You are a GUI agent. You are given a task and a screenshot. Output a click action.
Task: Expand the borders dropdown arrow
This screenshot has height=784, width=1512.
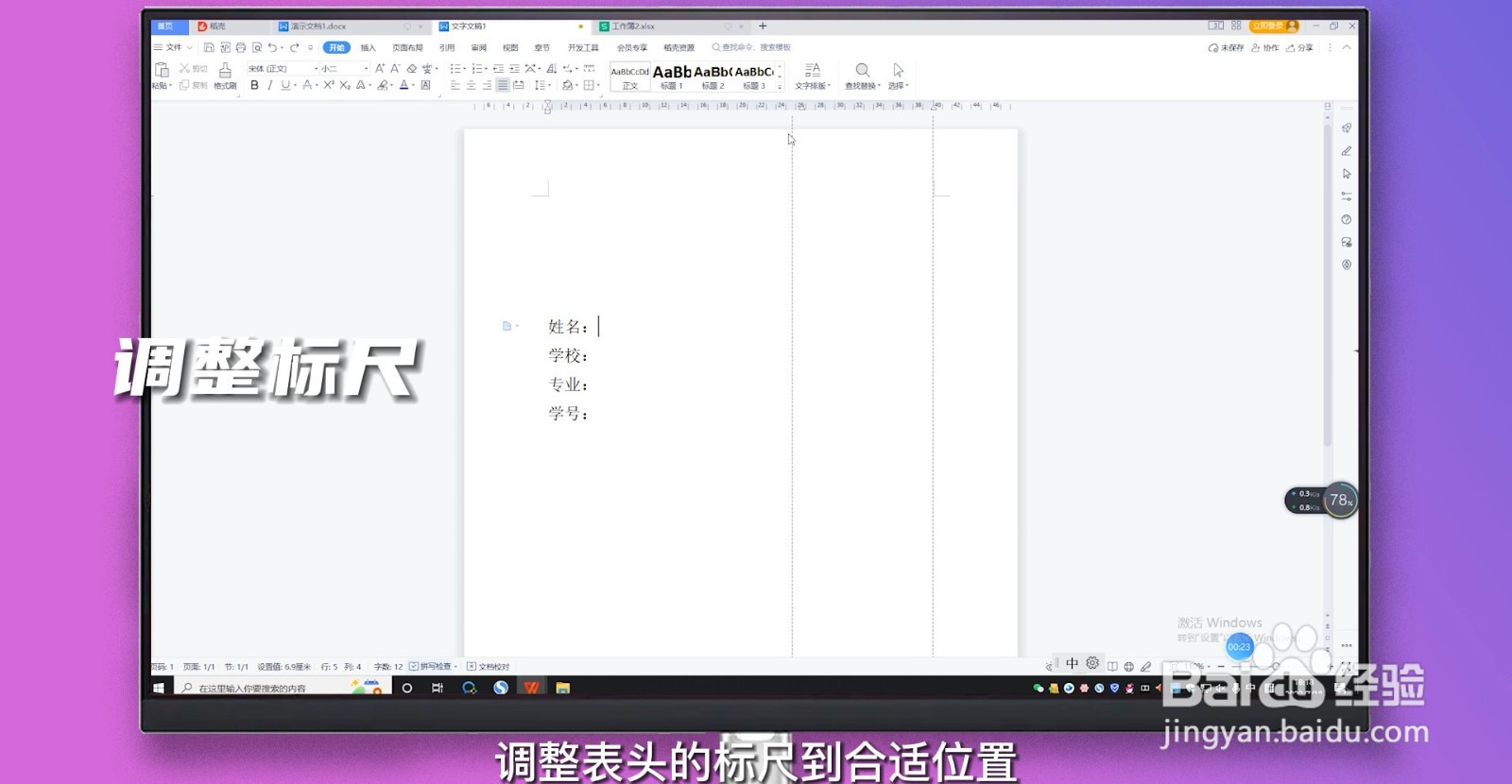point(599,85)
